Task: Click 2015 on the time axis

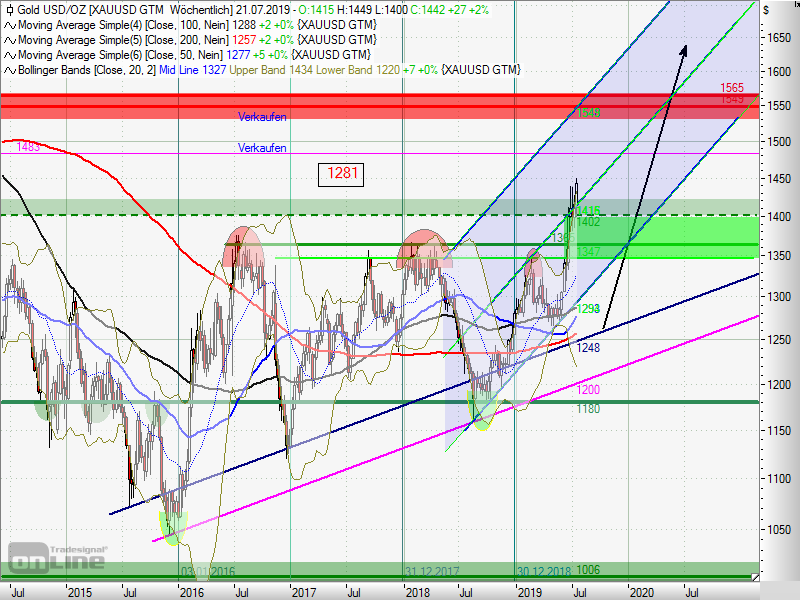Action: click(80, 593)
